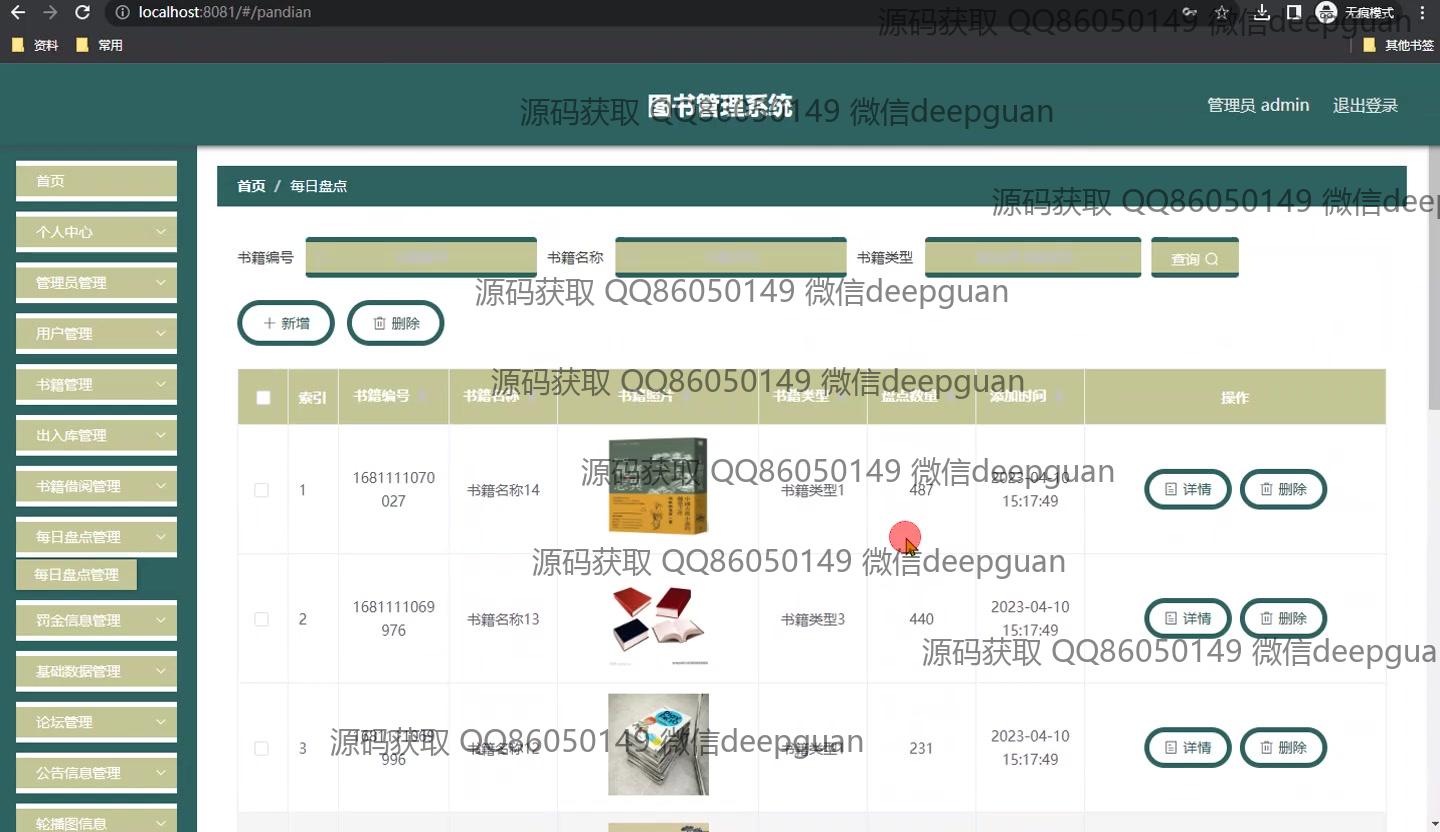Open Chrome three-dot menu
The width and height of the screenshot is (1440, 832).
tap(1422, 13)
